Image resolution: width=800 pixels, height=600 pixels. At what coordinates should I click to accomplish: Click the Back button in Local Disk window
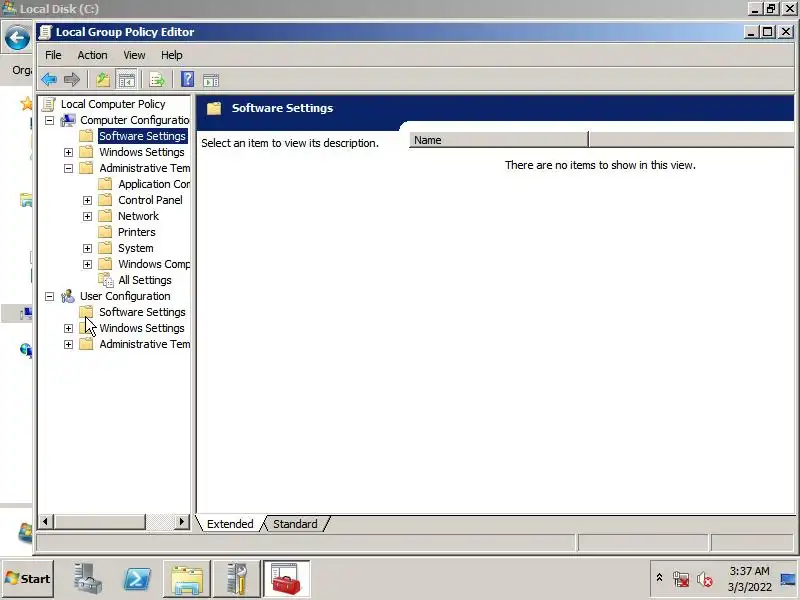click(17, 38)
